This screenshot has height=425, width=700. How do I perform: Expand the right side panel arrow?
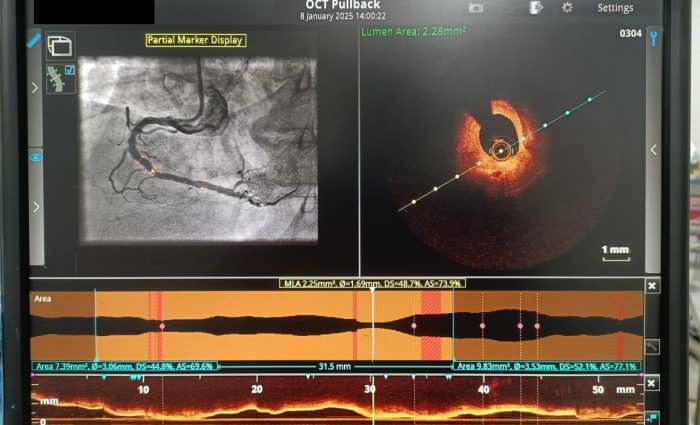click(653, 150)
